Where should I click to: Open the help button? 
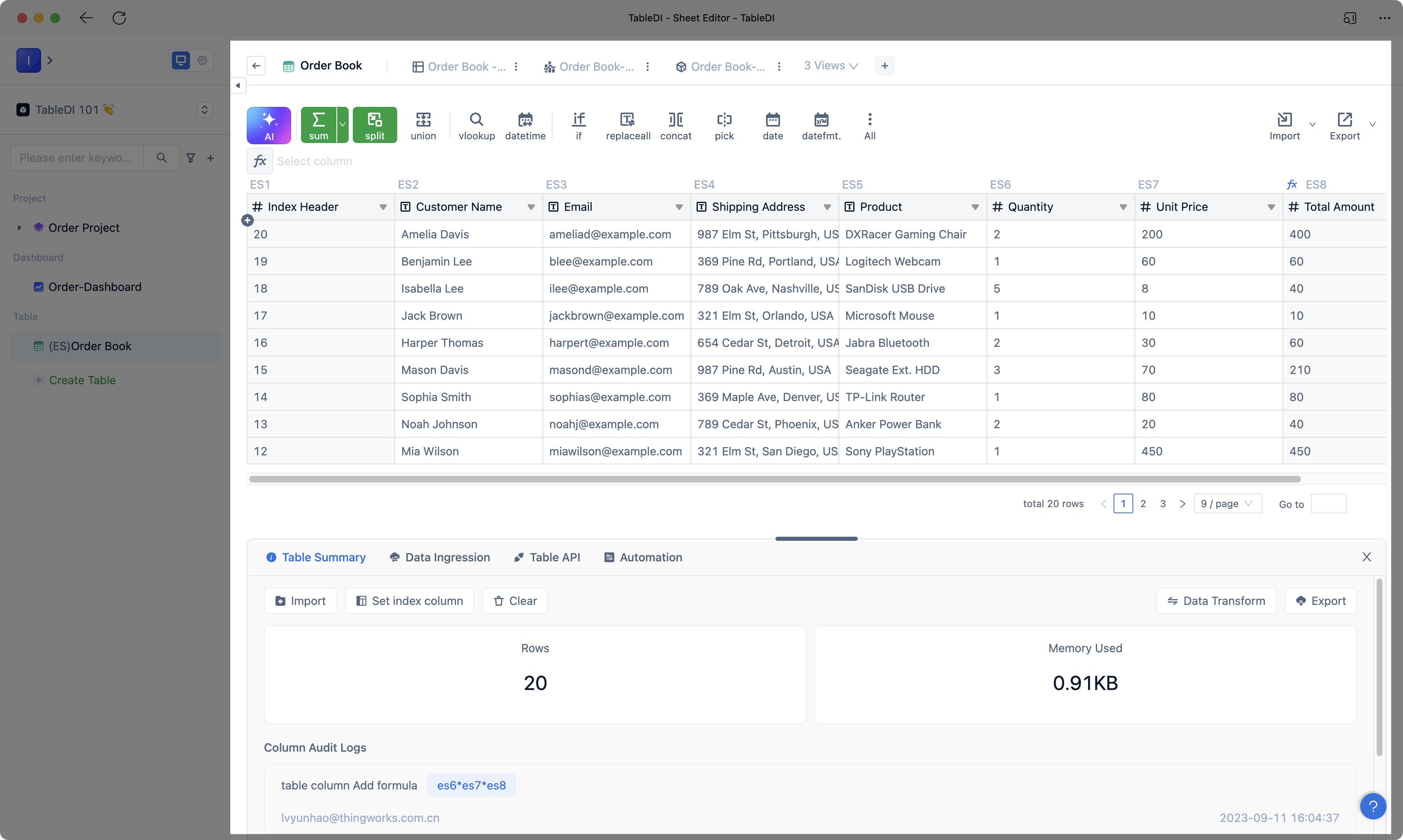coord(1373,806)
